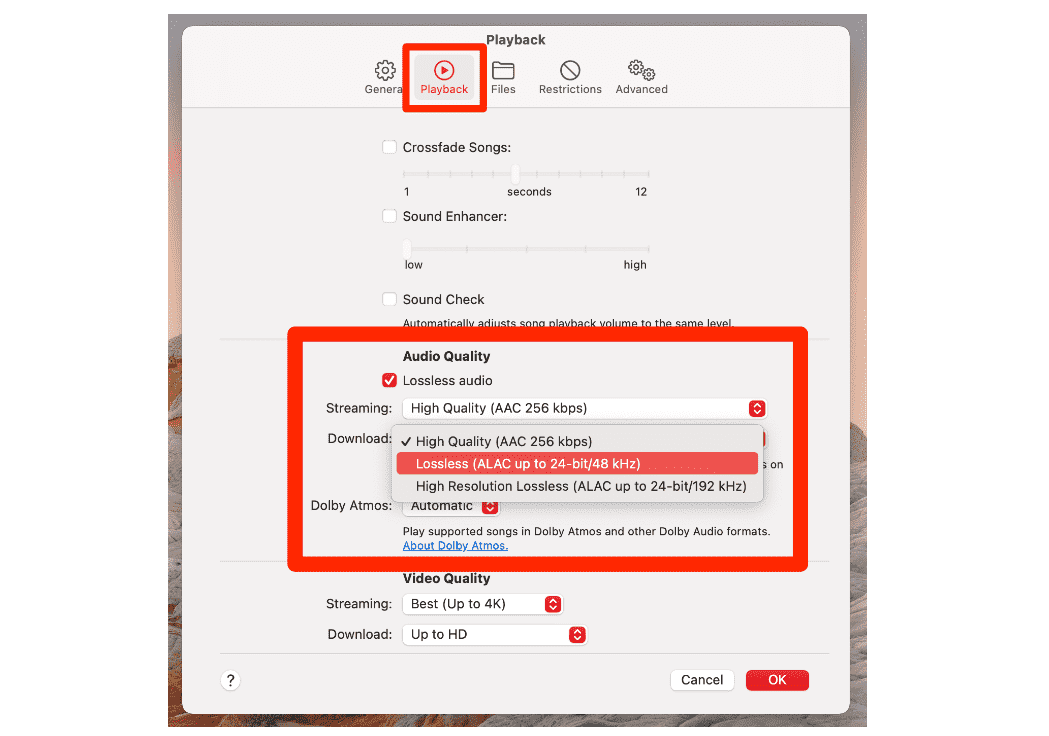Enable the Sound Check checkbox
Screen dimensions: 1049x736
(389, 299)
